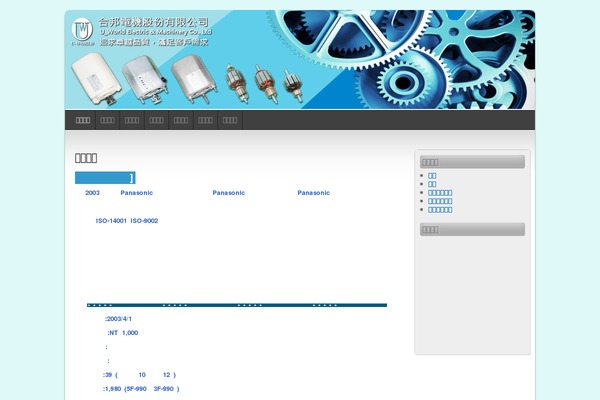Click the ':39 ( 10 12 )' line
The width and height of the screenshot is (600, 400).
tap(139, 375)
